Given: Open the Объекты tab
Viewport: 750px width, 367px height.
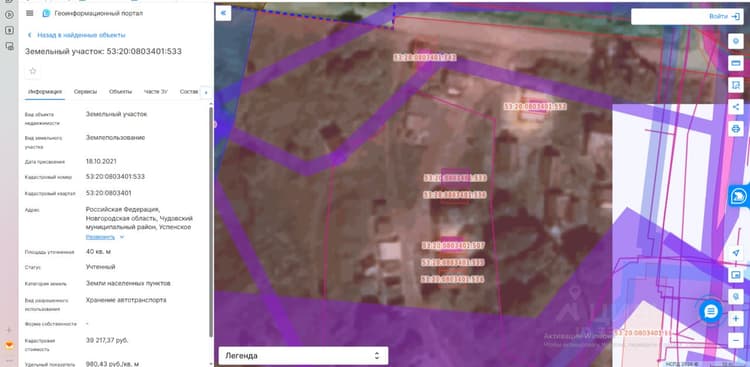Looking at the screenshot, I should (120, 91).
